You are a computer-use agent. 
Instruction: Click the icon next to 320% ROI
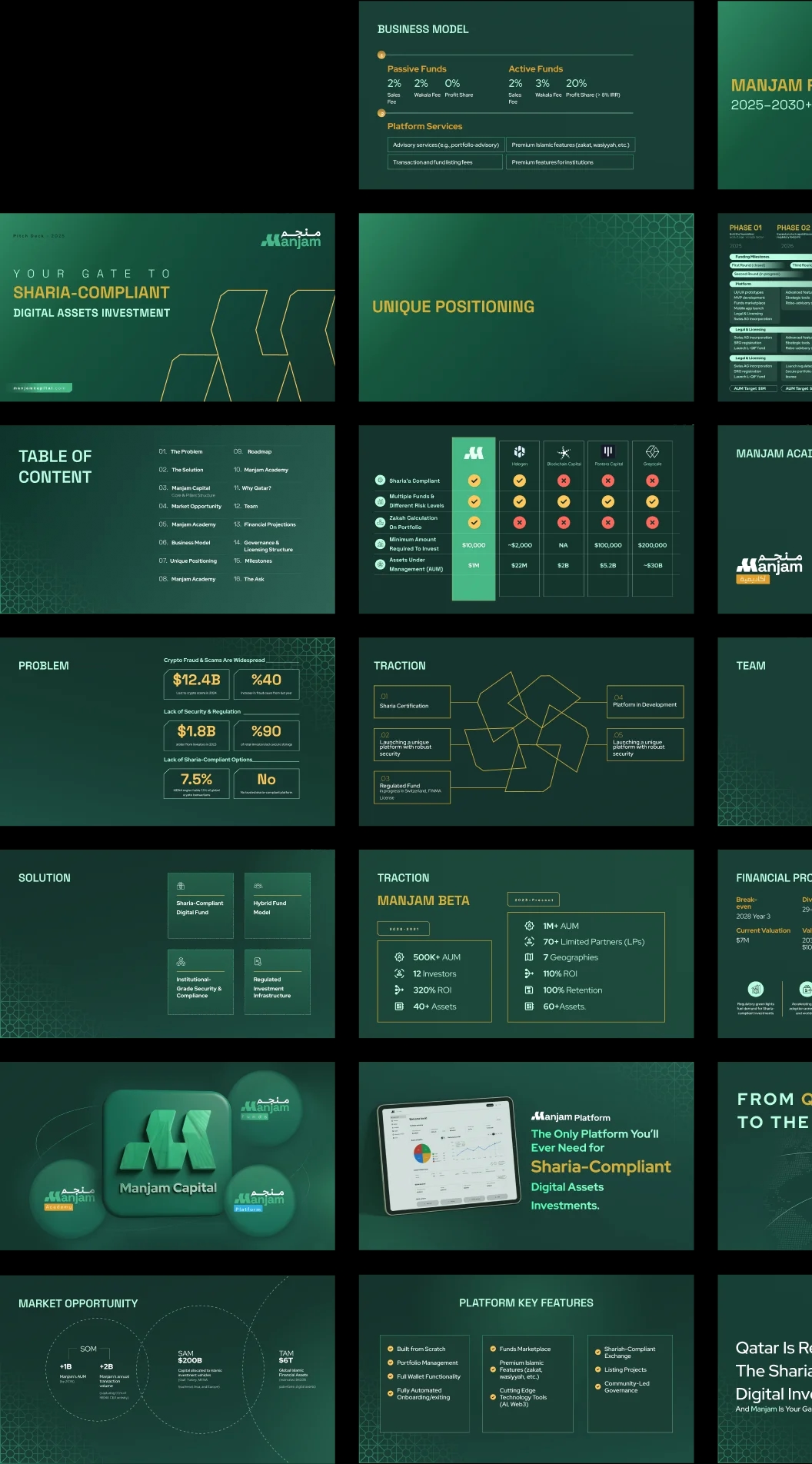pyautogui.click(x=399, y=990)
